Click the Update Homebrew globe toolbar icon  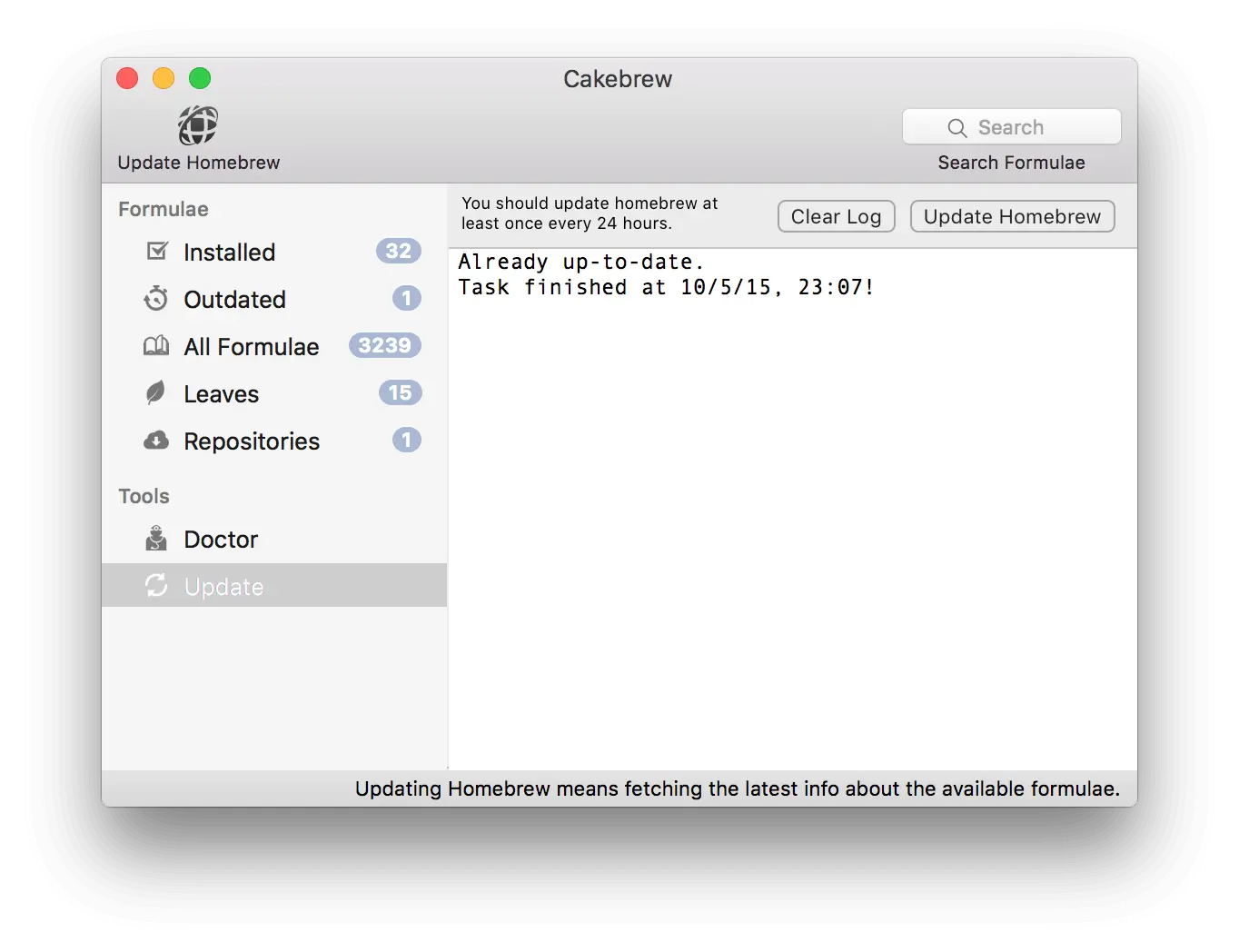point(198,125)
